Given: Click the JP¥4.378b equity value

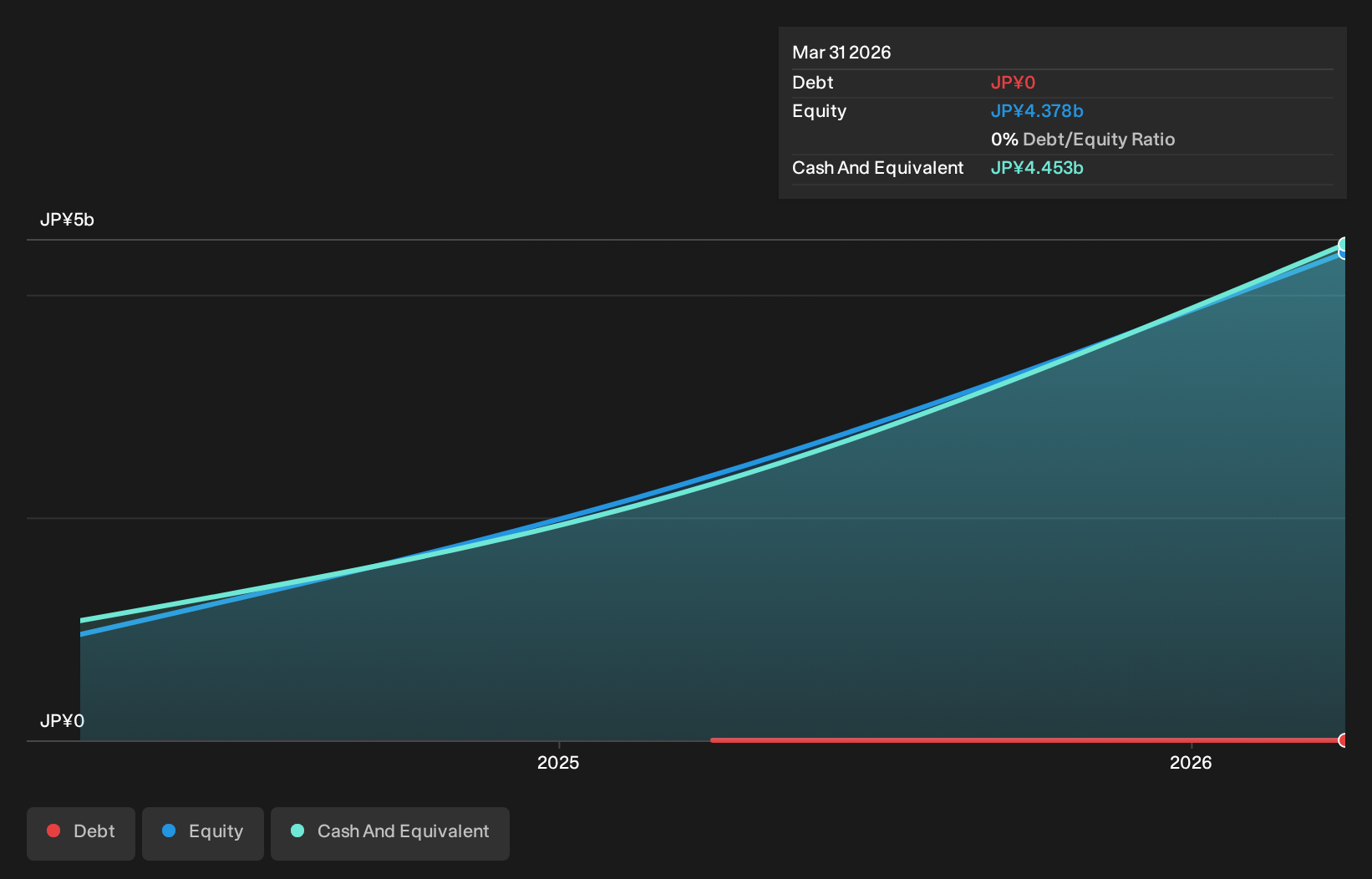Looking at the screenshot, I should click(x=1037, y=111).
